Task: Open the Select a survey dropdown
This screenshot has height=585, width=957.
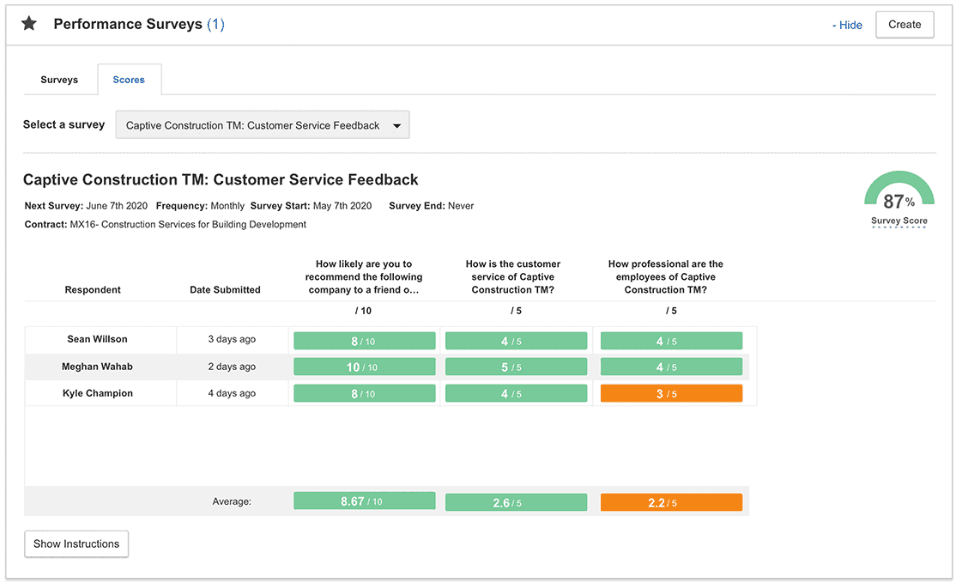Action: tap(262, 126)
